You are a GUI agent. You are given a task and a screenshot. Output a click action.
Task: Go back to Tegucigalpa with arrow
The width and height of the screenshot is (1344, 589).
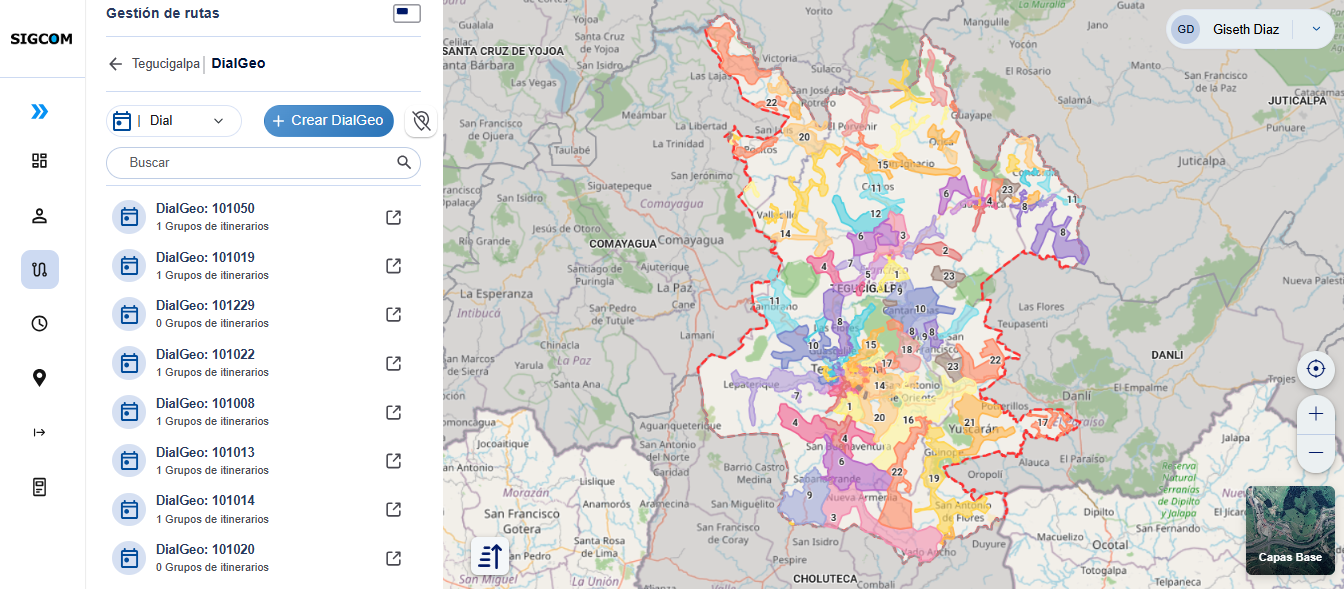point(116,64)
